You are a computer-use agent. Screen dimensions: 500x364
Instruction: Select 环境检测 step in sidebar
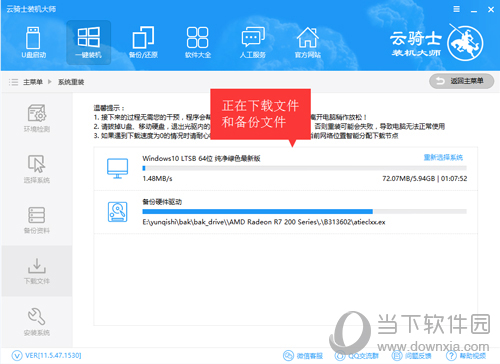[x=37, y=118]
